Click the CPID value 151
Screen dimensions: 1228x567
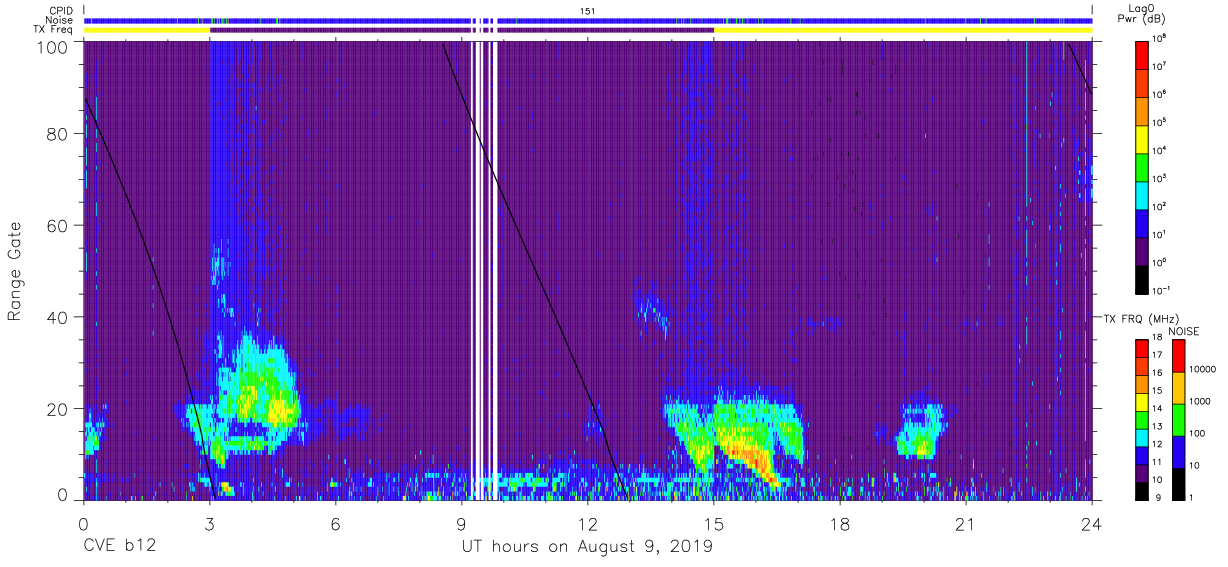[588, 11]
